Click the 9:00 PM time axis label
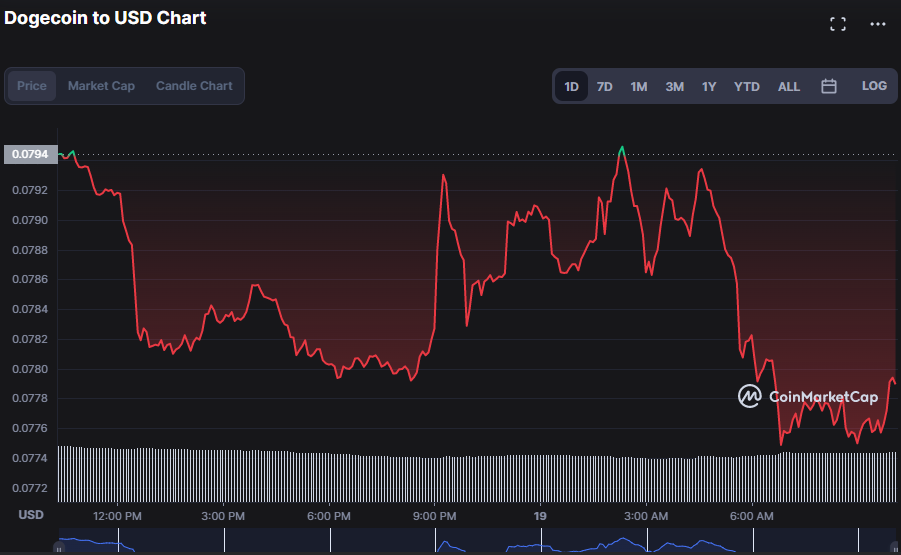This screenshot has height=555, width=901. coord(434,516)
